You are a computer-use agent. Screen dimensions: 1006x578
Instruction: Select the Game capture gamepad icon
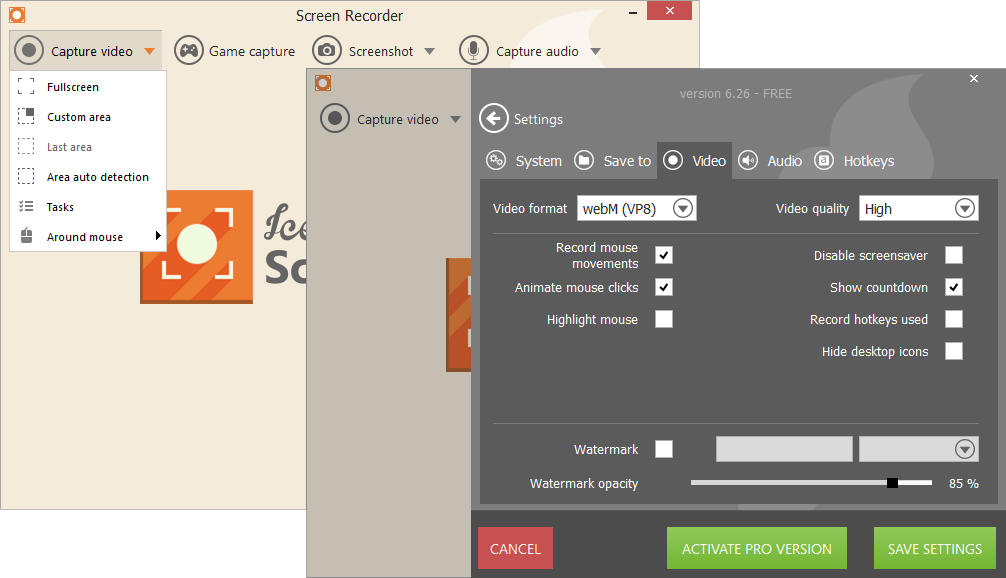tap(189, 50)
